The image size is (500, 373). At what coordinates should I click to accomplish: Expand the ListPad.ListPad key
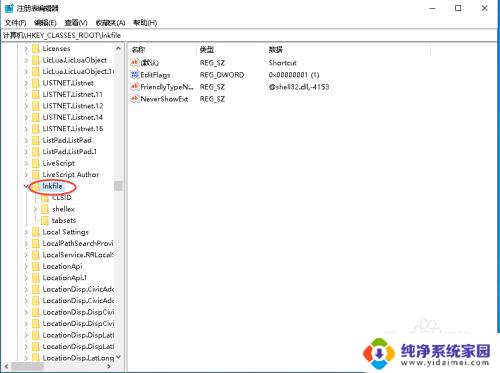pyautogui.click(x=26, y=140)
